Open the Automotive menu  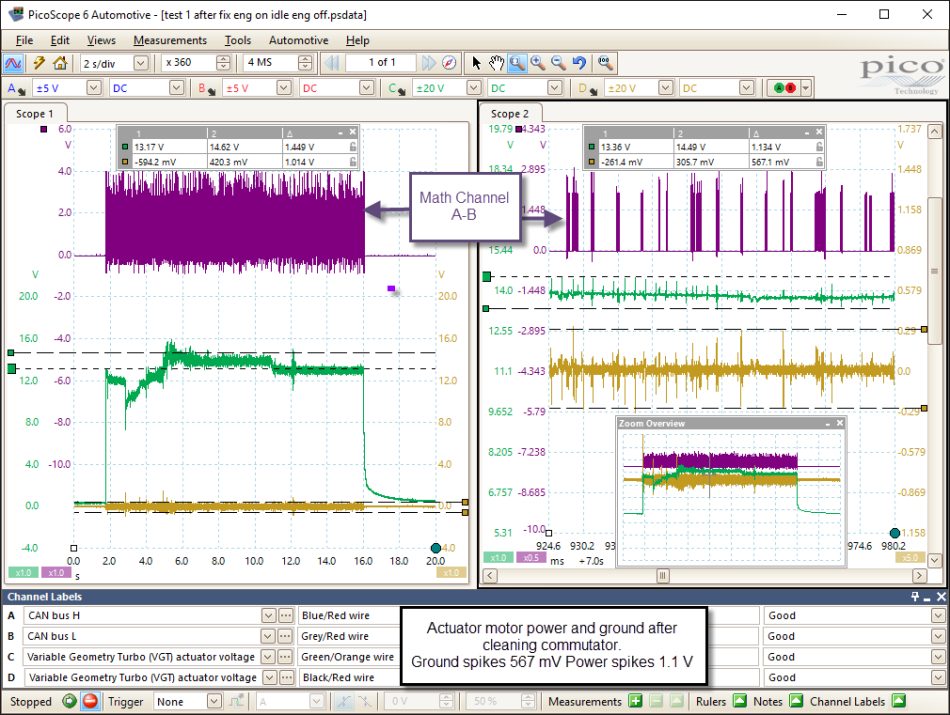pos(298,40)
